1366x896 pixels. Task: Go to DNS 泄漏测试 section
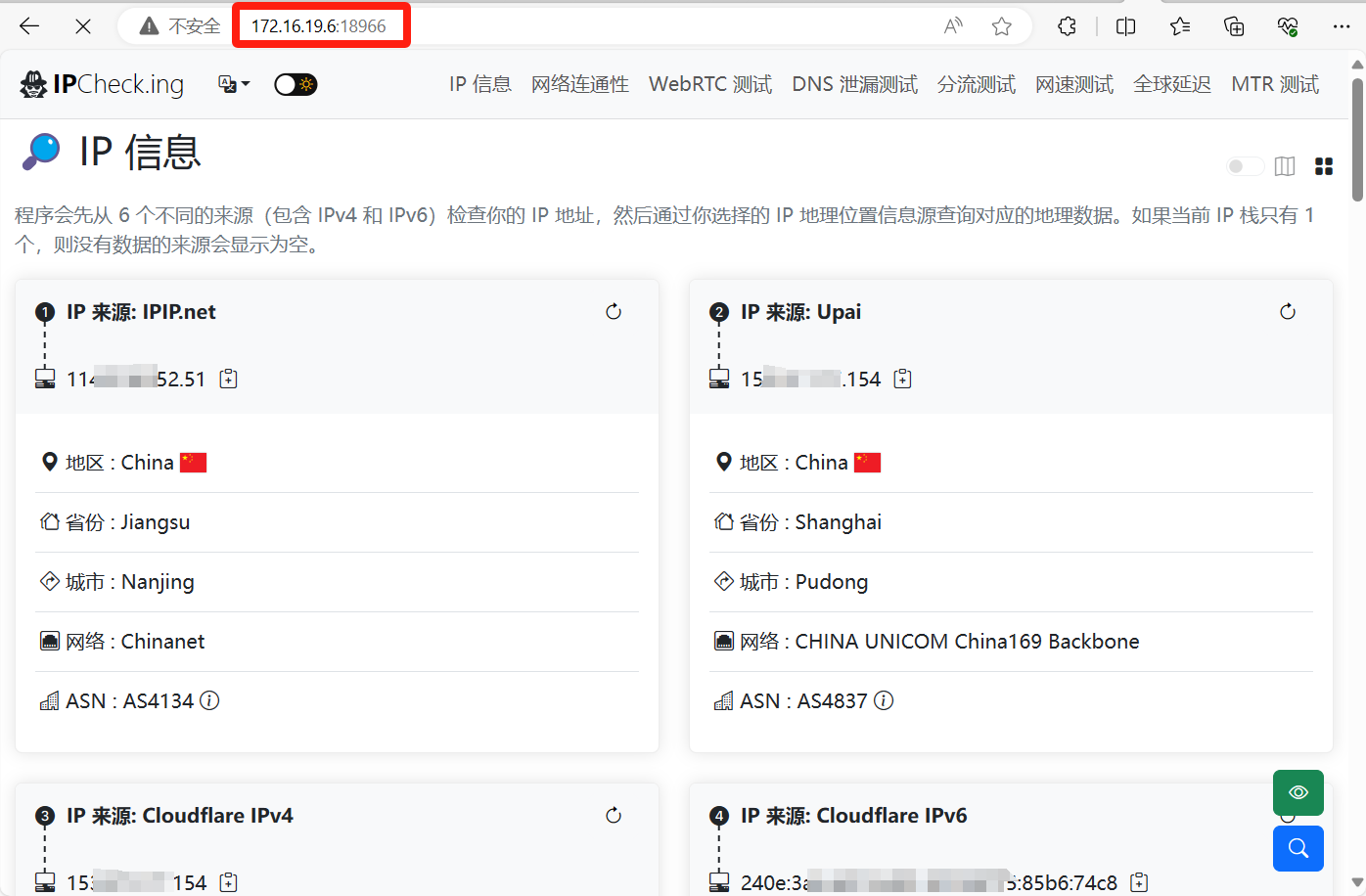pyautogui.click(x=854, y=85)
